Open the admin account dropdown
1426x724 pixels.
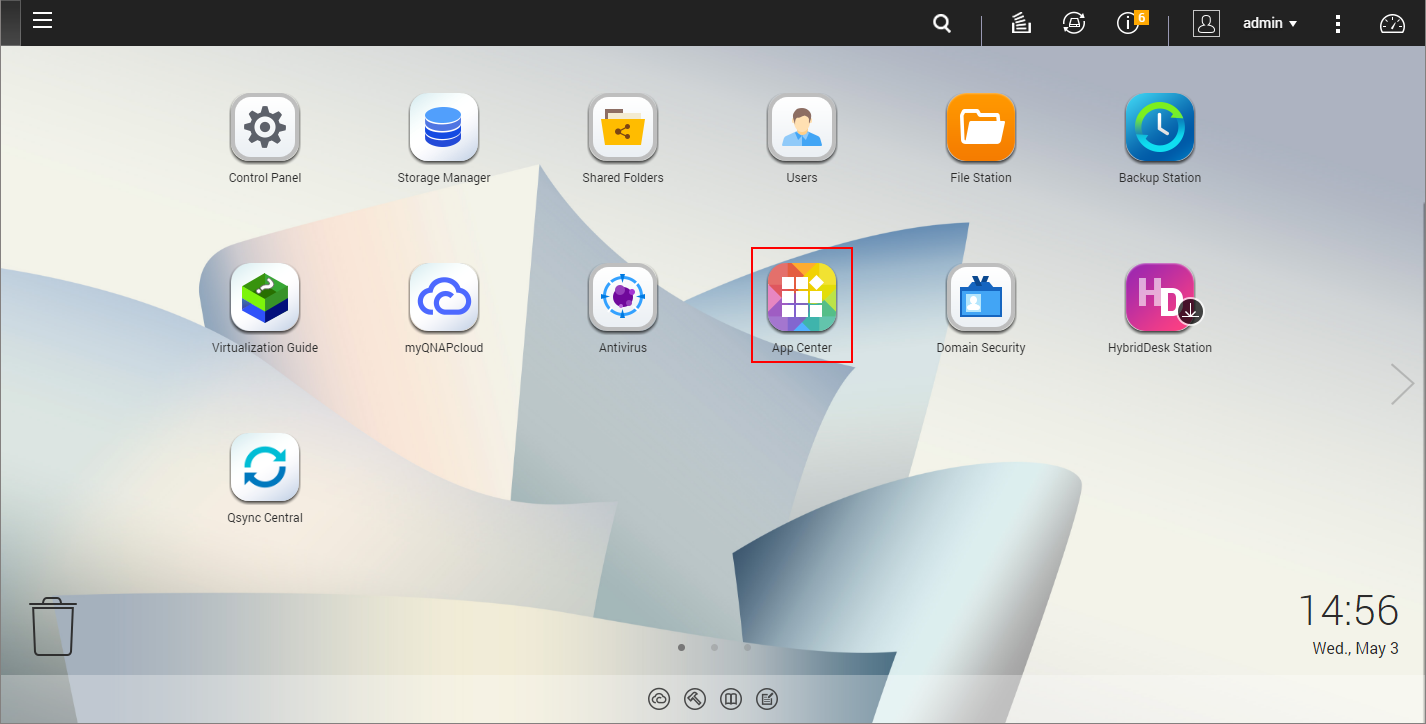click(1268, 23)
